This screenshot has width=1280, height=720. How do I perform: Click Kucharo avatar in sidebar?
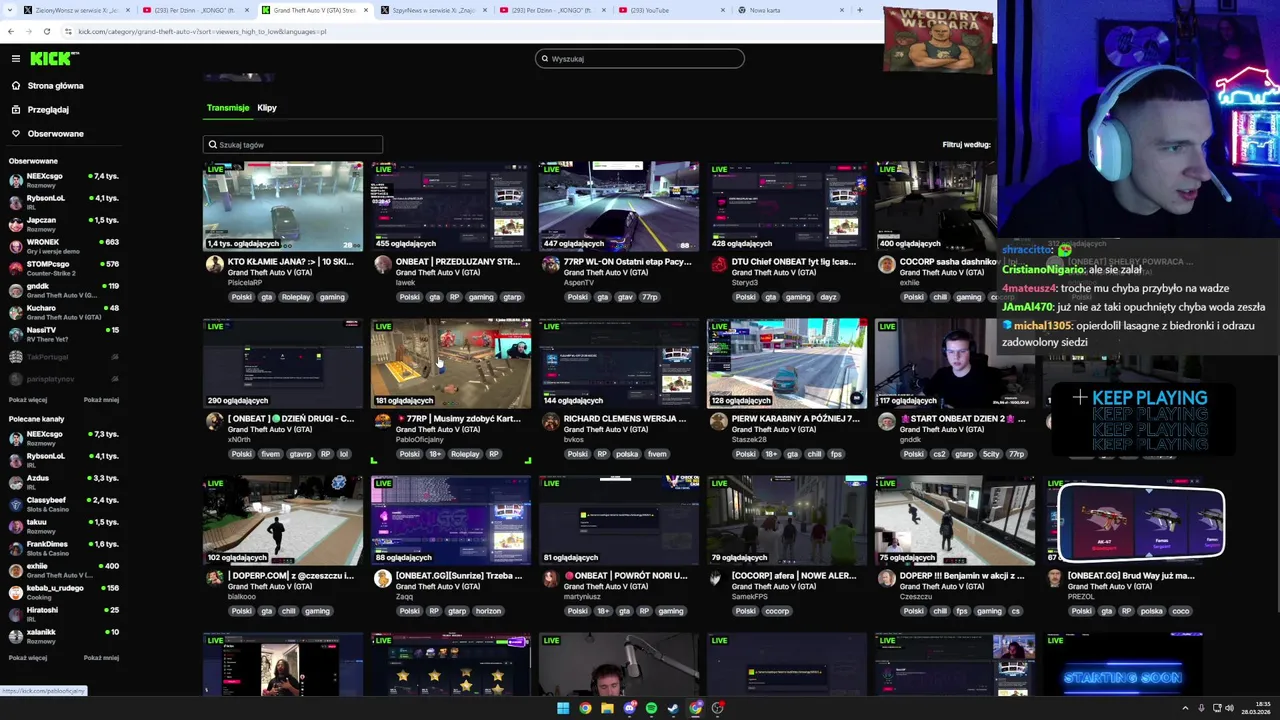(16, 312)
